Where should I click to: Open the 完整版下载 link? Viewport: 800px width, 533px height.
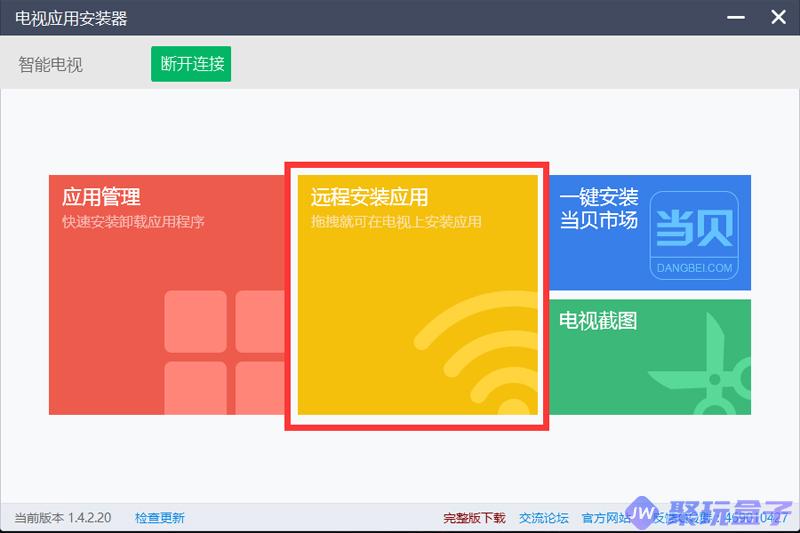pos(474,518)
